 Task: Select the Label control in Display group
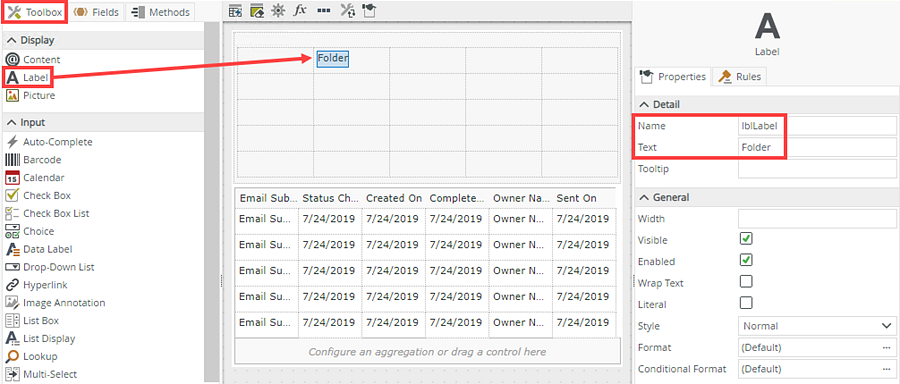pos(29,77)
